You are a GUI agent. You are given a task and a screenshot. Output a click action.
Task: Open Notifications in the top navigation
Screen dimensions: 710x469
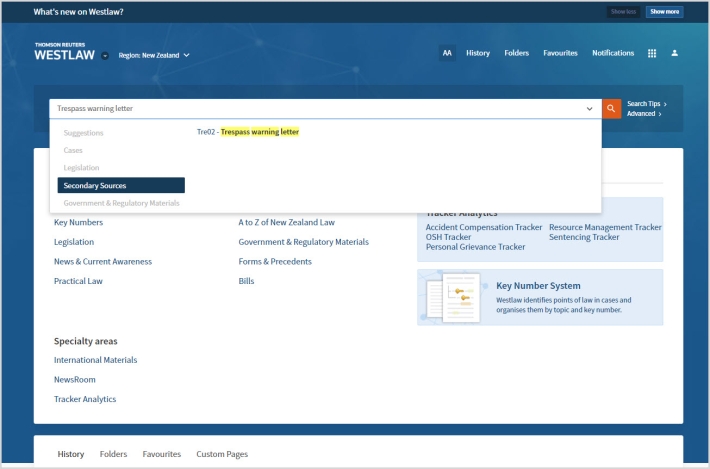[x=613, y=53]
